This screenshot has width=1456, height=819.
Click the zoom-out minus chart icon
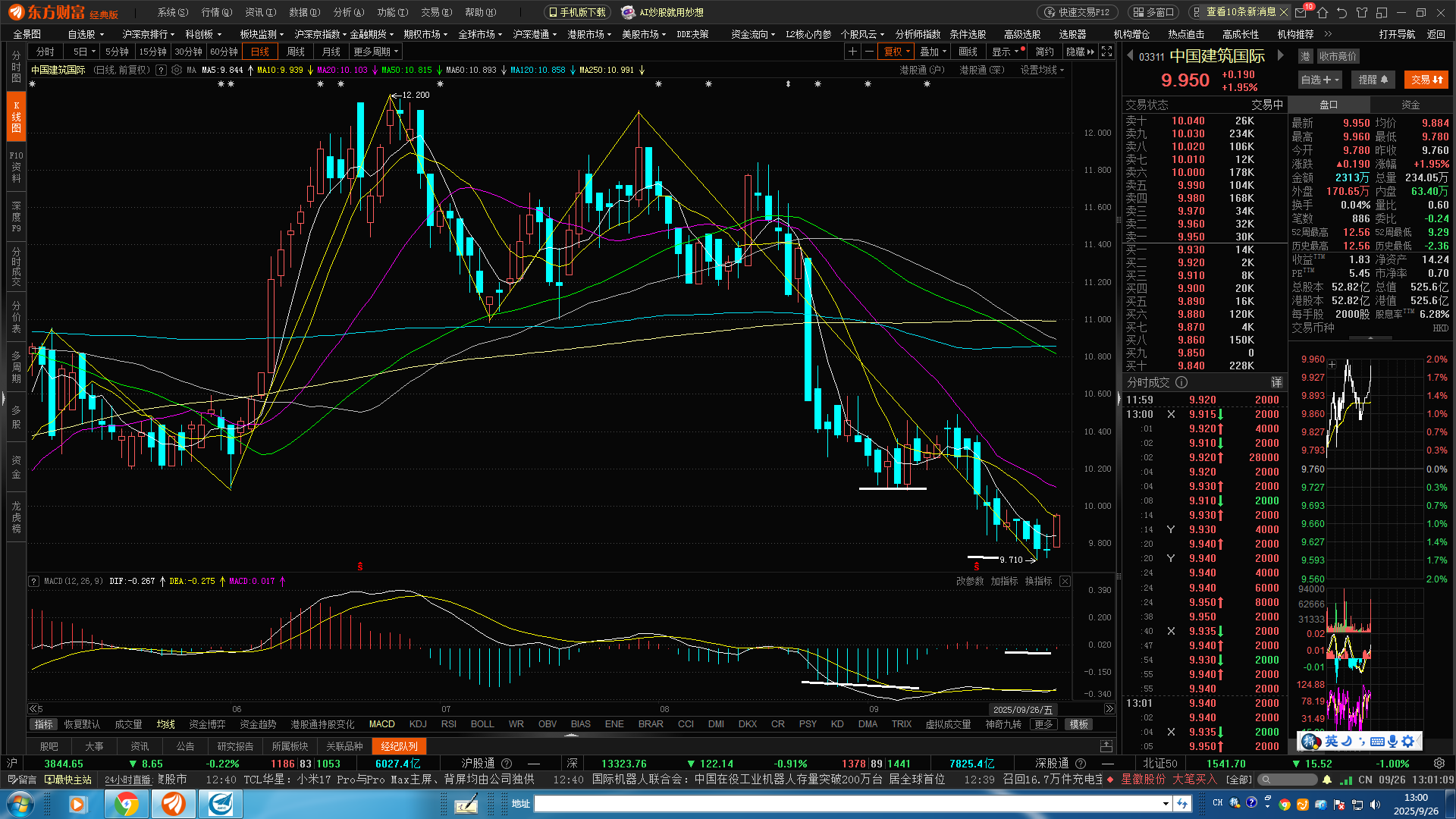(869, 52)
